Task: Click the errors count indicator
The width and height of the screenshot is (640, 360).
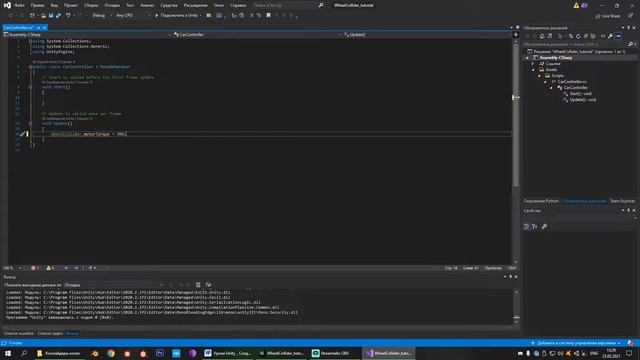Action: [34, 268]
